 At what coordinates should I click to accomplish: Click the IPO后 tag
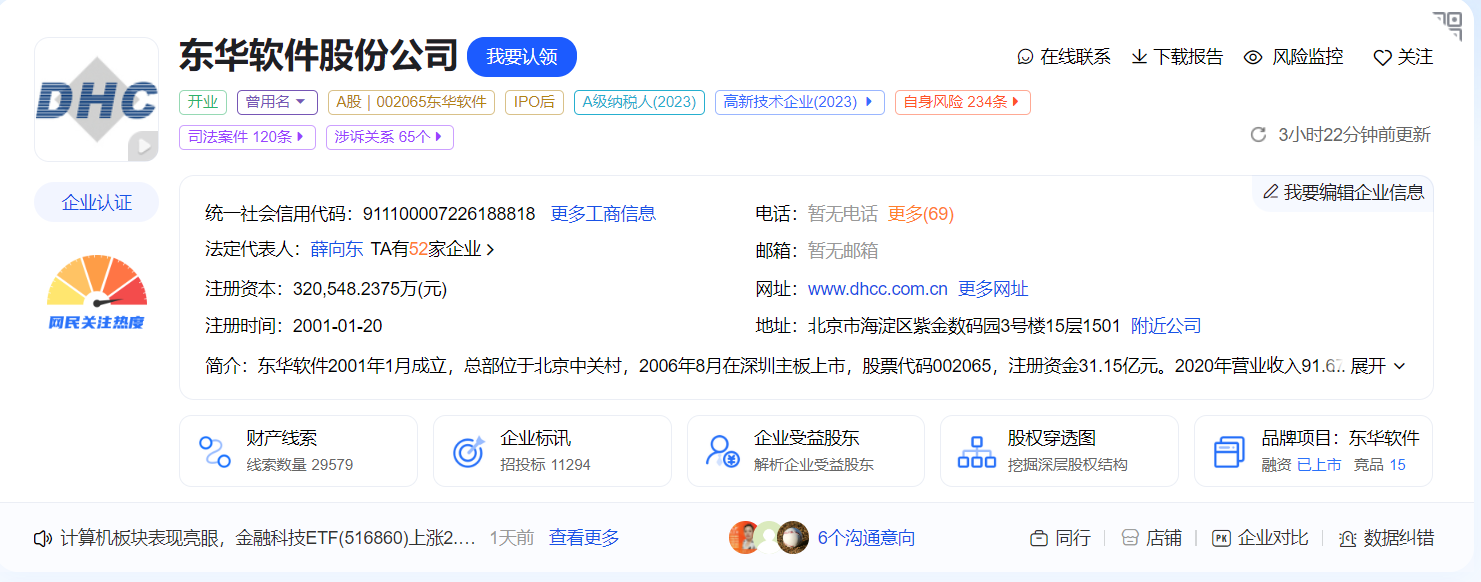click(x=534, y=102)
